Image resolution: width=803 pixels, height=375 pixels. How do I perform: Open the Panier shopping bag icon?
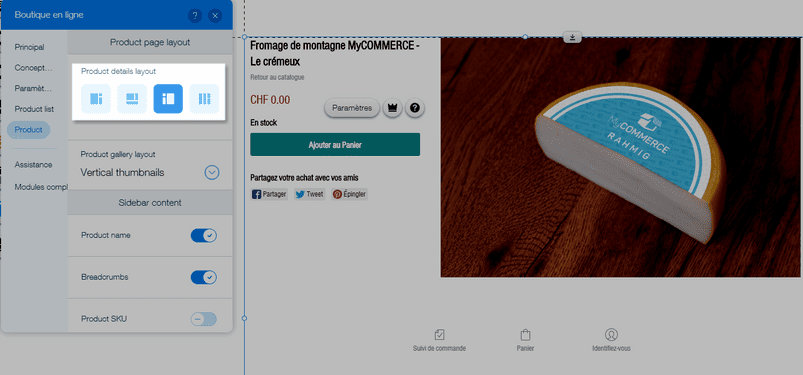point(525,335)
